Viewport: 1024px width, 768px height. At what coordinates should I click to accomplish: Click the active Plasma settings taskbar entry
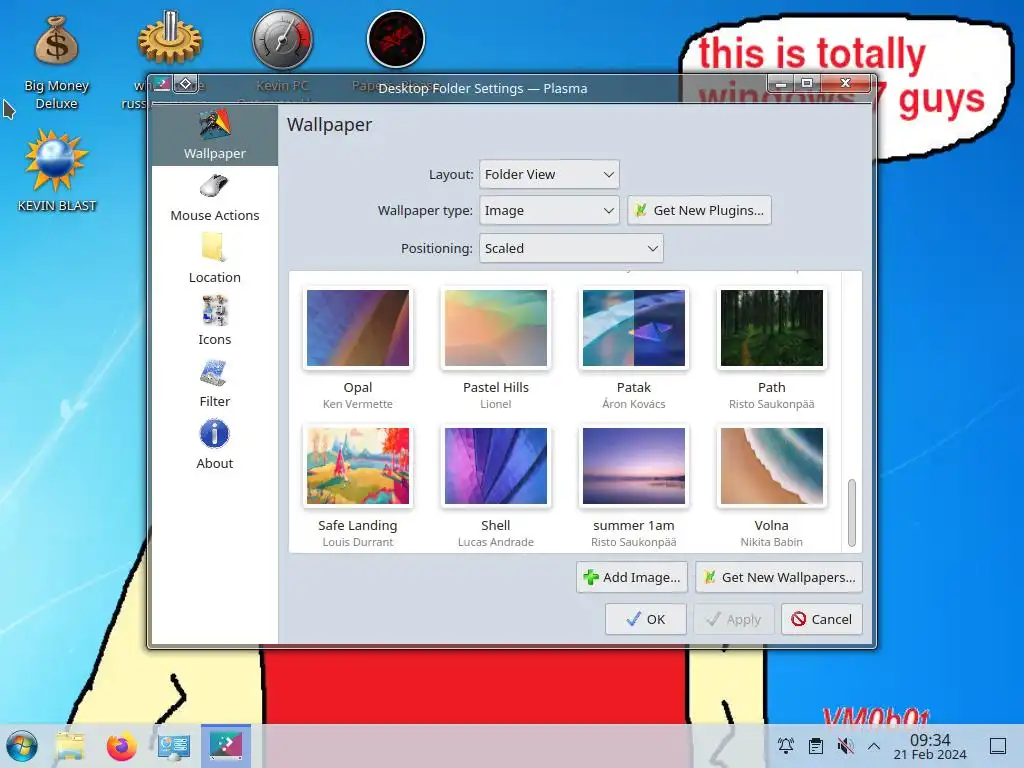tap(225, 746)
